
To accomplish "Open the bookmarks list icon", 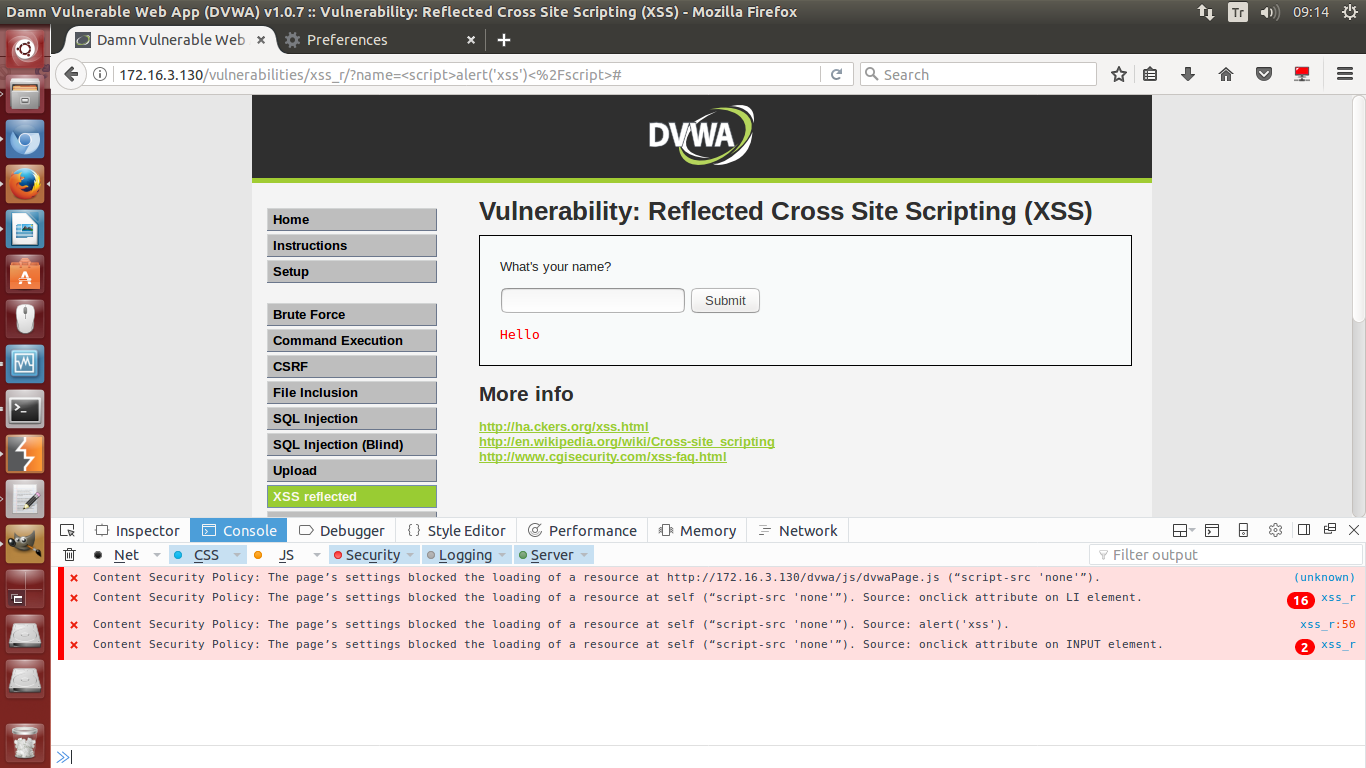I will click(x=1150, y=74).
